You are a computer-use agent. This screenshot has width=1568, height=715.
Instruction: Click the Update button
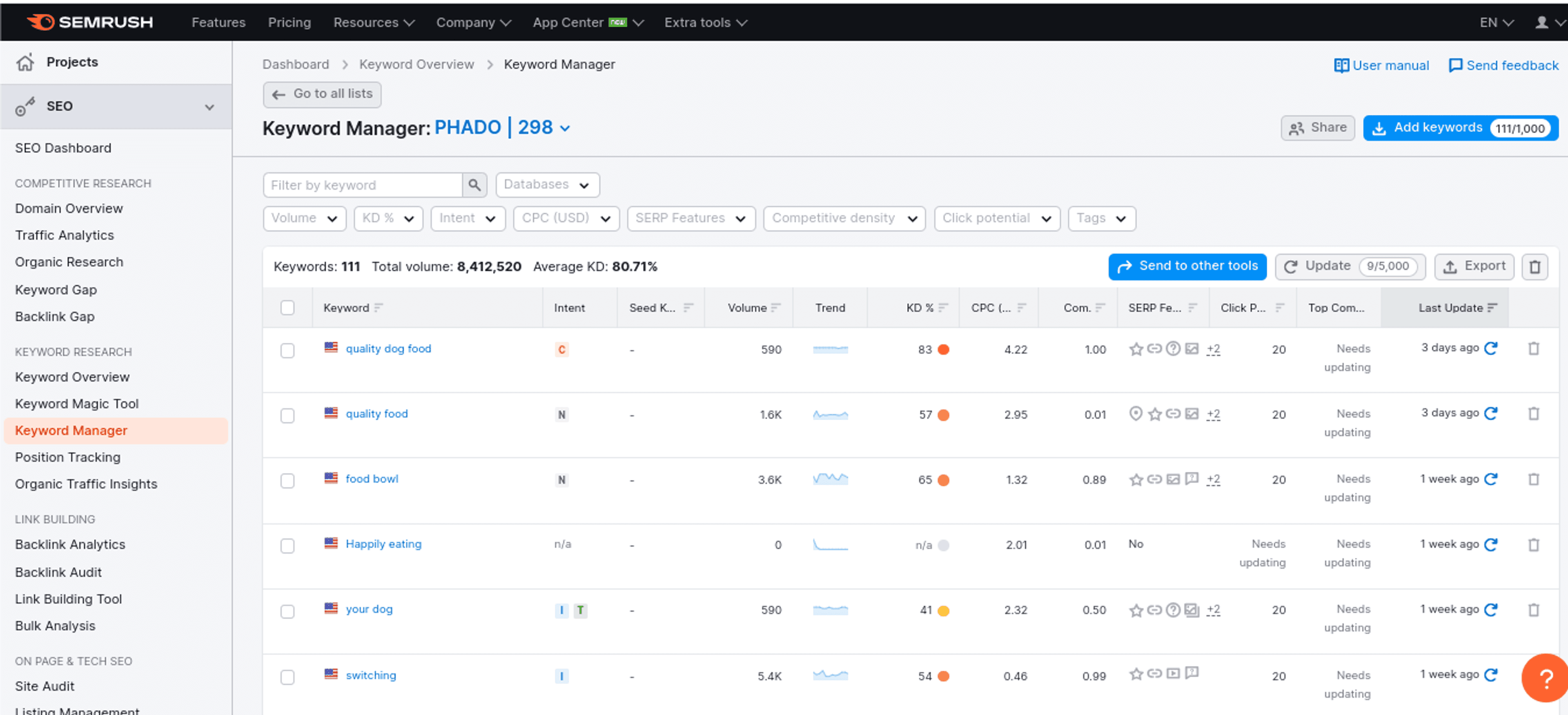pos(1350,266)
